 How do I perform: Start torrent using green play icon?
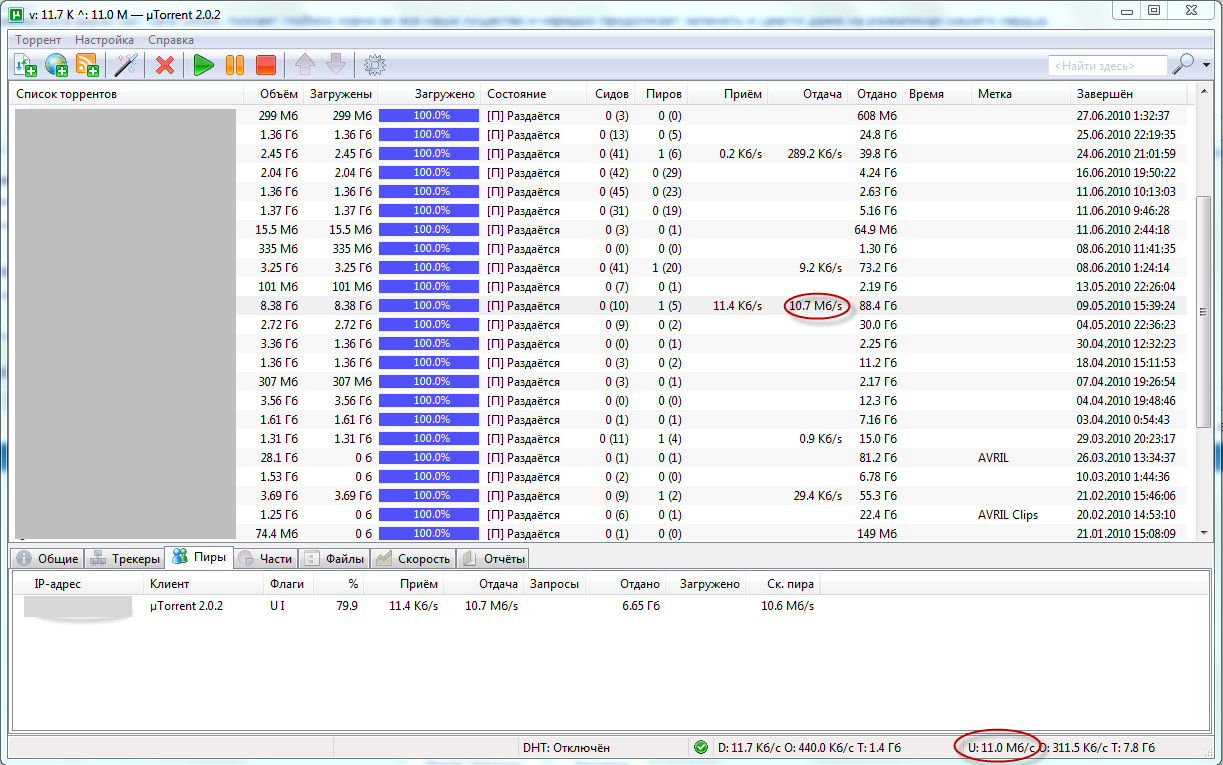coord(204,65)
